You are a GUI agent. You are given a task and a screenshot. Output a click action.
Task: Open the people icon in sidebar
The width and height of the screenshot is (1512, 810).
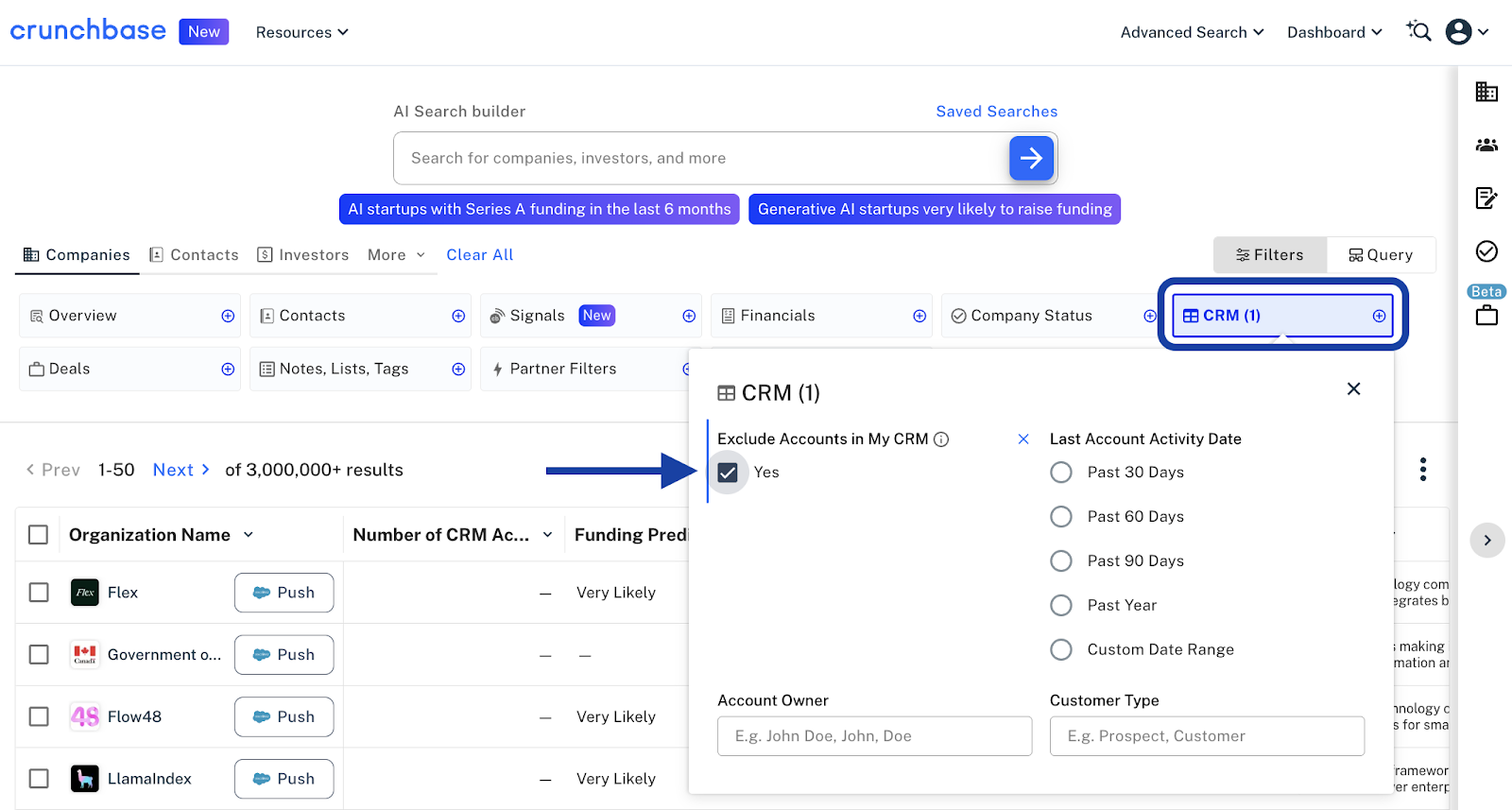pyautogui.click(x=1486, y=145)
